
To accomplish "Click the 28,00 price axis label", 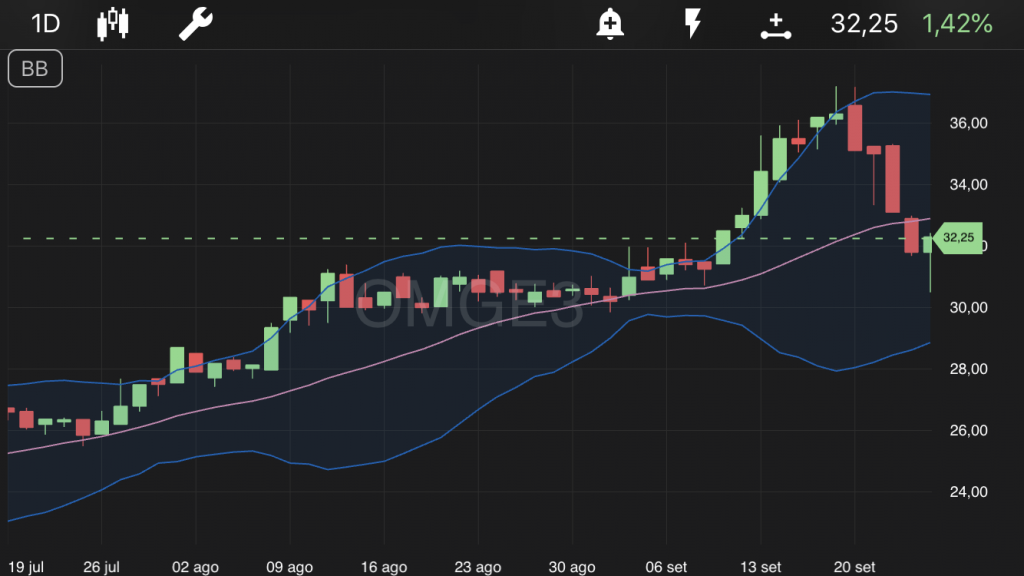I will (968, 369).
